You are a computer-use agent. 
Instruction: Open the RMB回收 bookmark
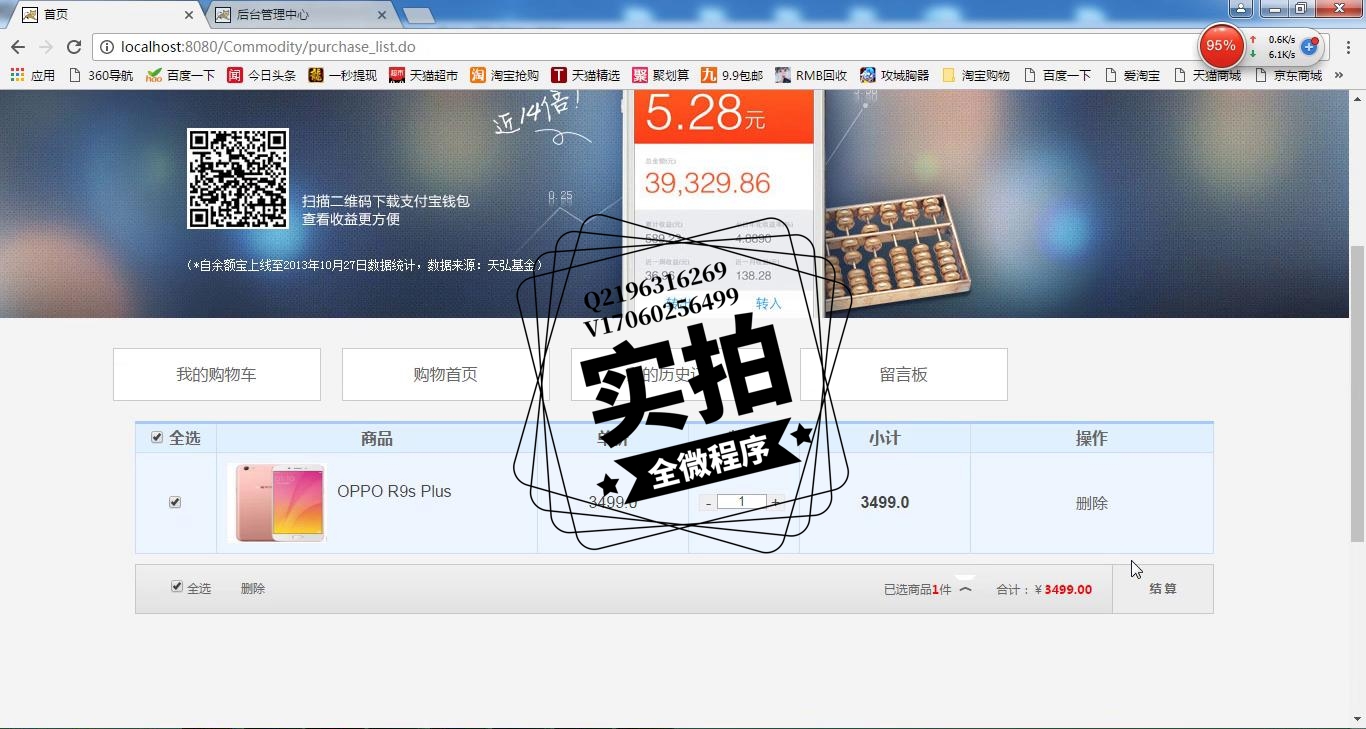click(811, 75)
